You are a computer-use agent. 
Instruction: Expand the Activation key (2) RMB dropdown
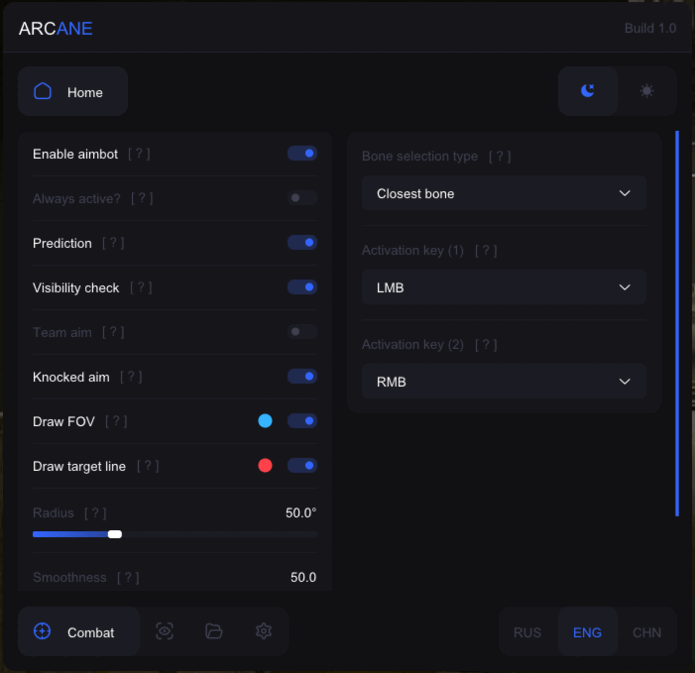pyautogui.click(x=504, y=381)
